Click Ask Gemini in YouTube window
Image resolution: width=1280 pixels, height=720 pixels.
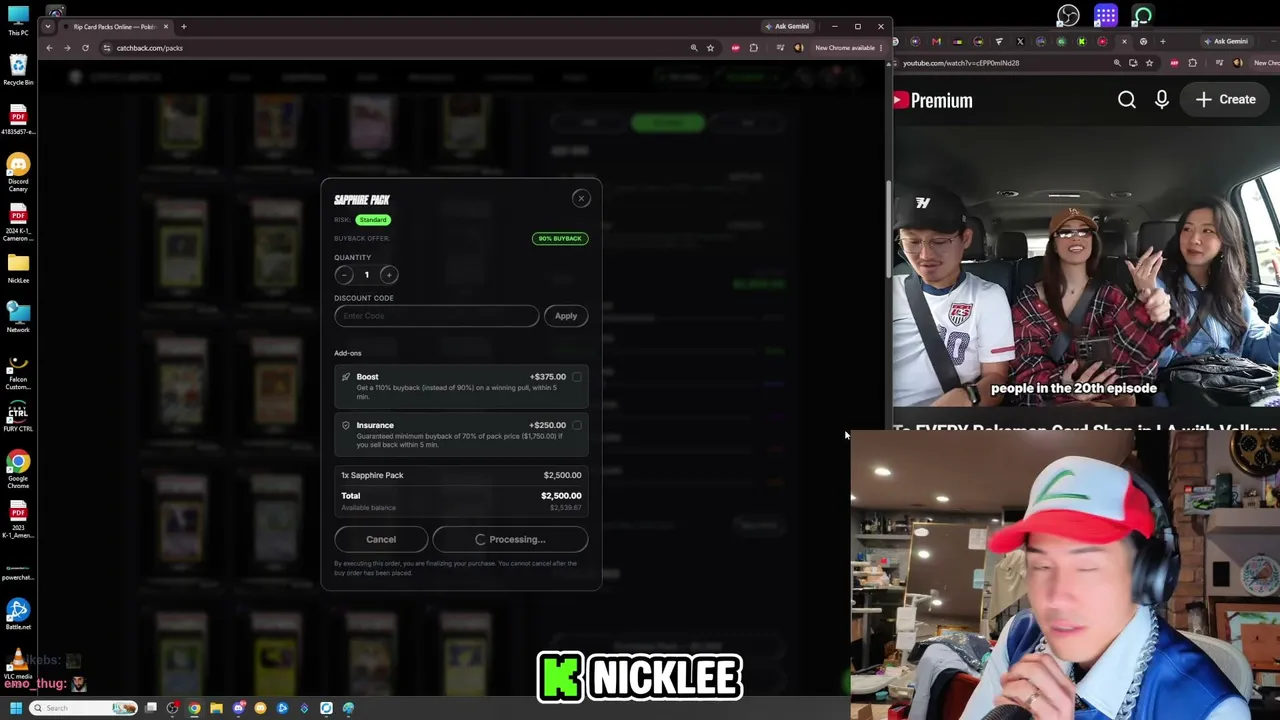(1225, 42)
